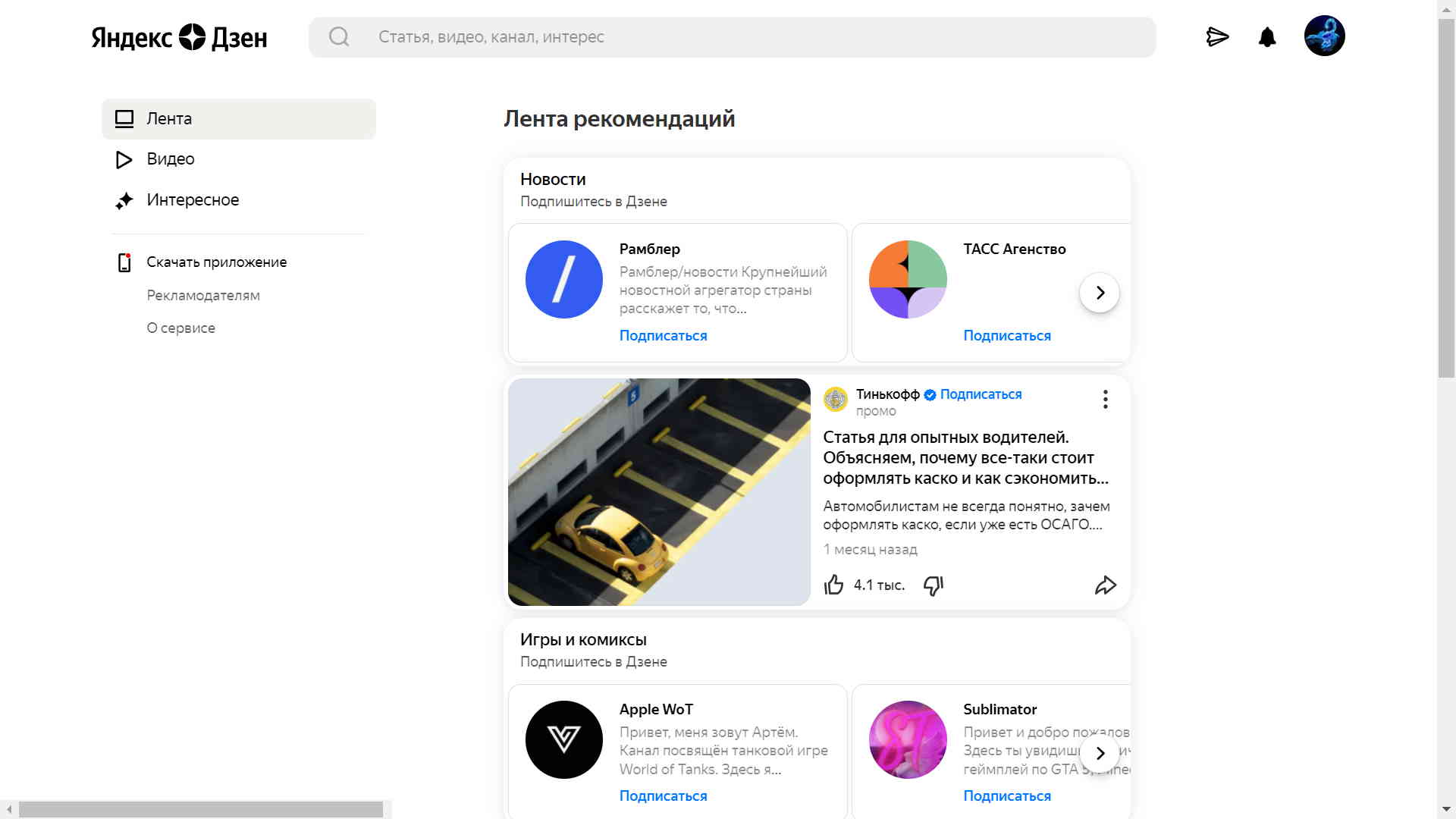Viewport: 1456px width, 819px height.
Task: Open the Yandex Dzen logo home link
Action: point(179,37)
